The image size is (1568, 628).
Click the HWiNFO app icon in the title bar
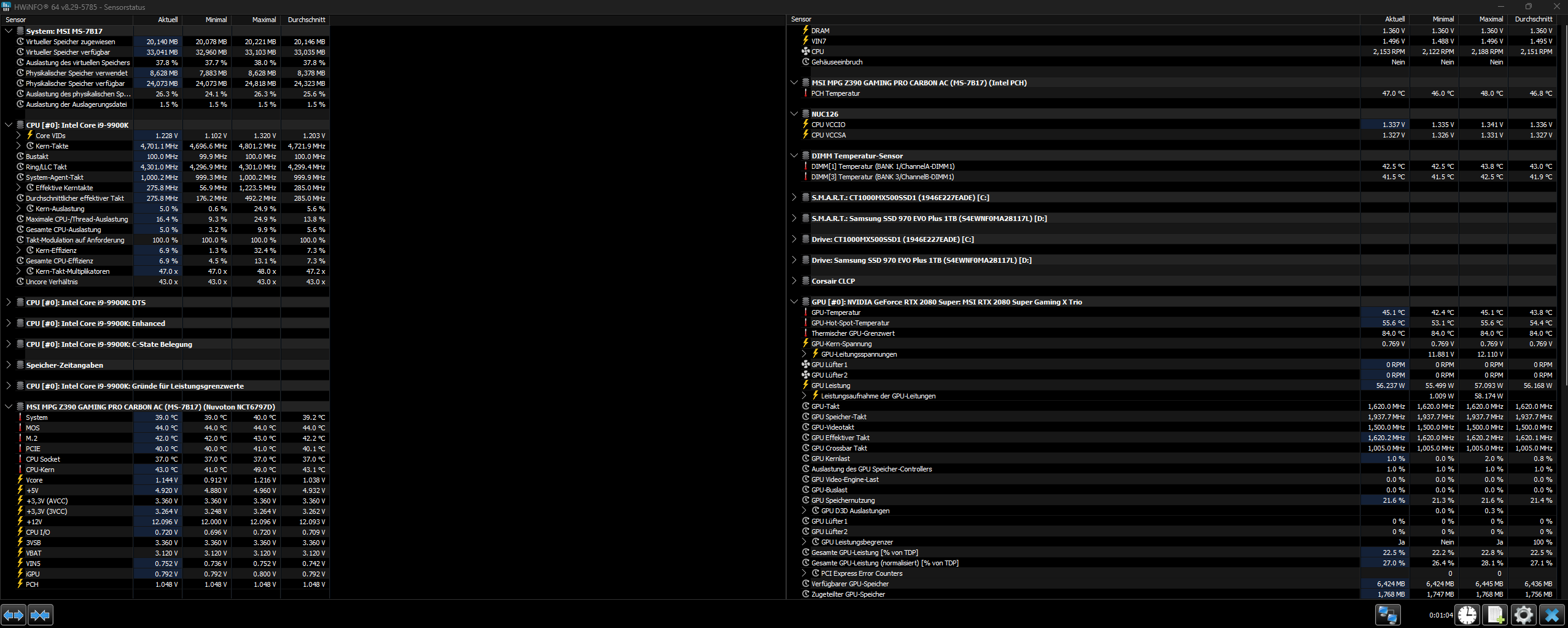coord(6,7)
